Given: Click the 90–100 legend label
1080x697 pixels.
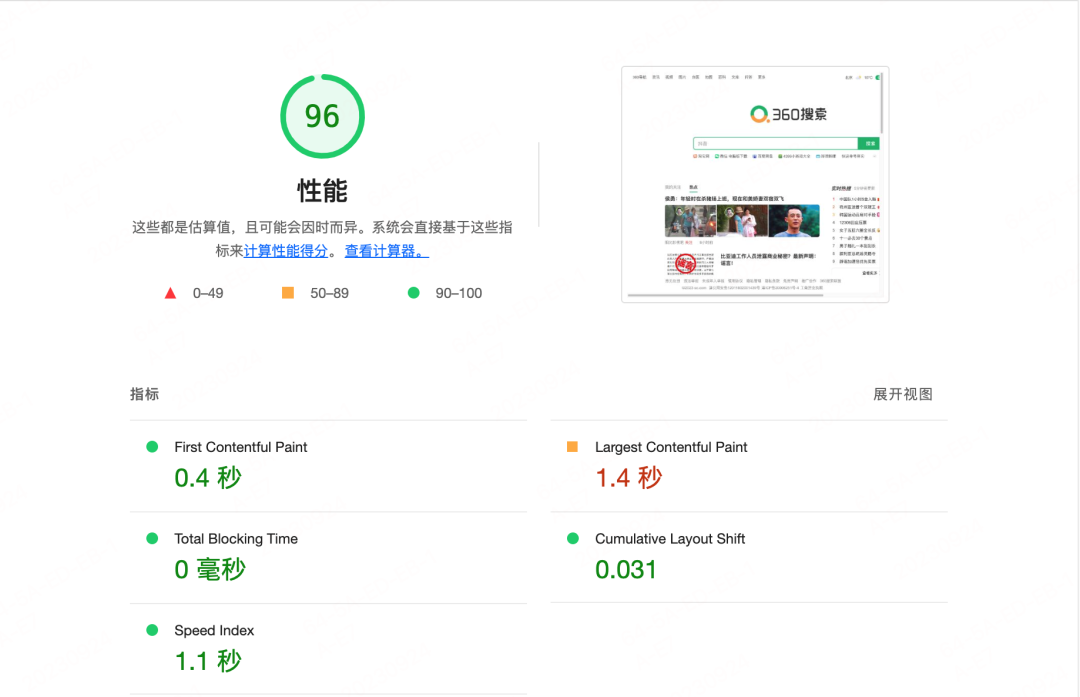Looking at the screenshot, I should [459, 293].
